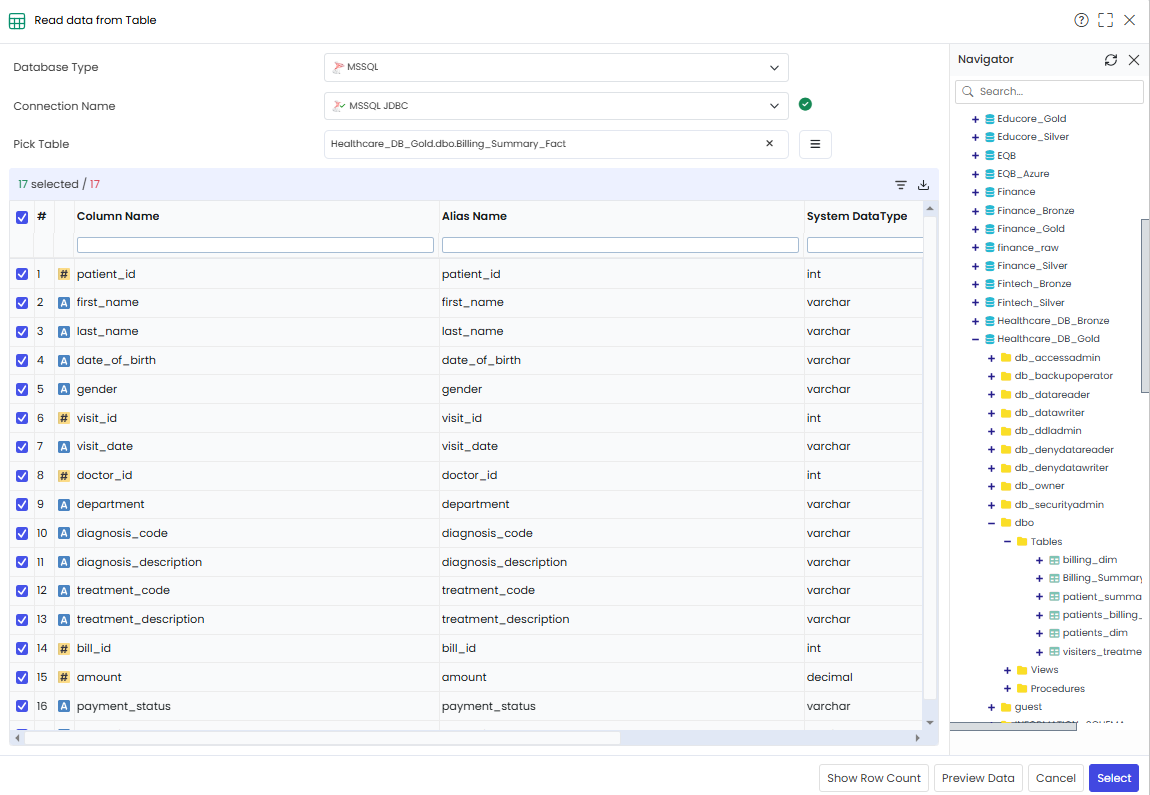Sort by the Column Name header
This screenshot has height=795, width=1150.
point(117,216)
